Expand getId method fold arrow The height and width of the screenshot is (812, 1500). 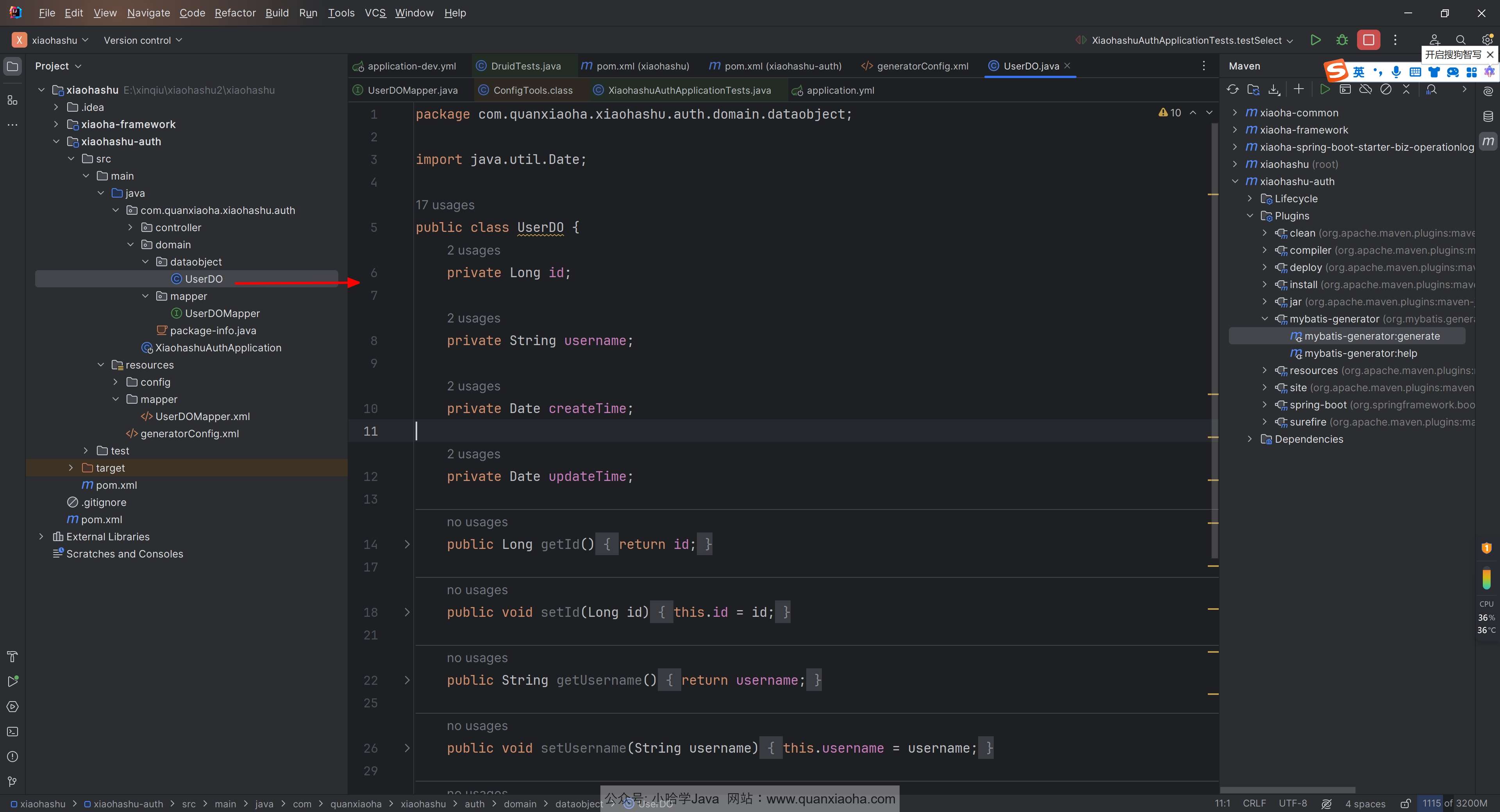pyautogui.click(x=407, y=544)
